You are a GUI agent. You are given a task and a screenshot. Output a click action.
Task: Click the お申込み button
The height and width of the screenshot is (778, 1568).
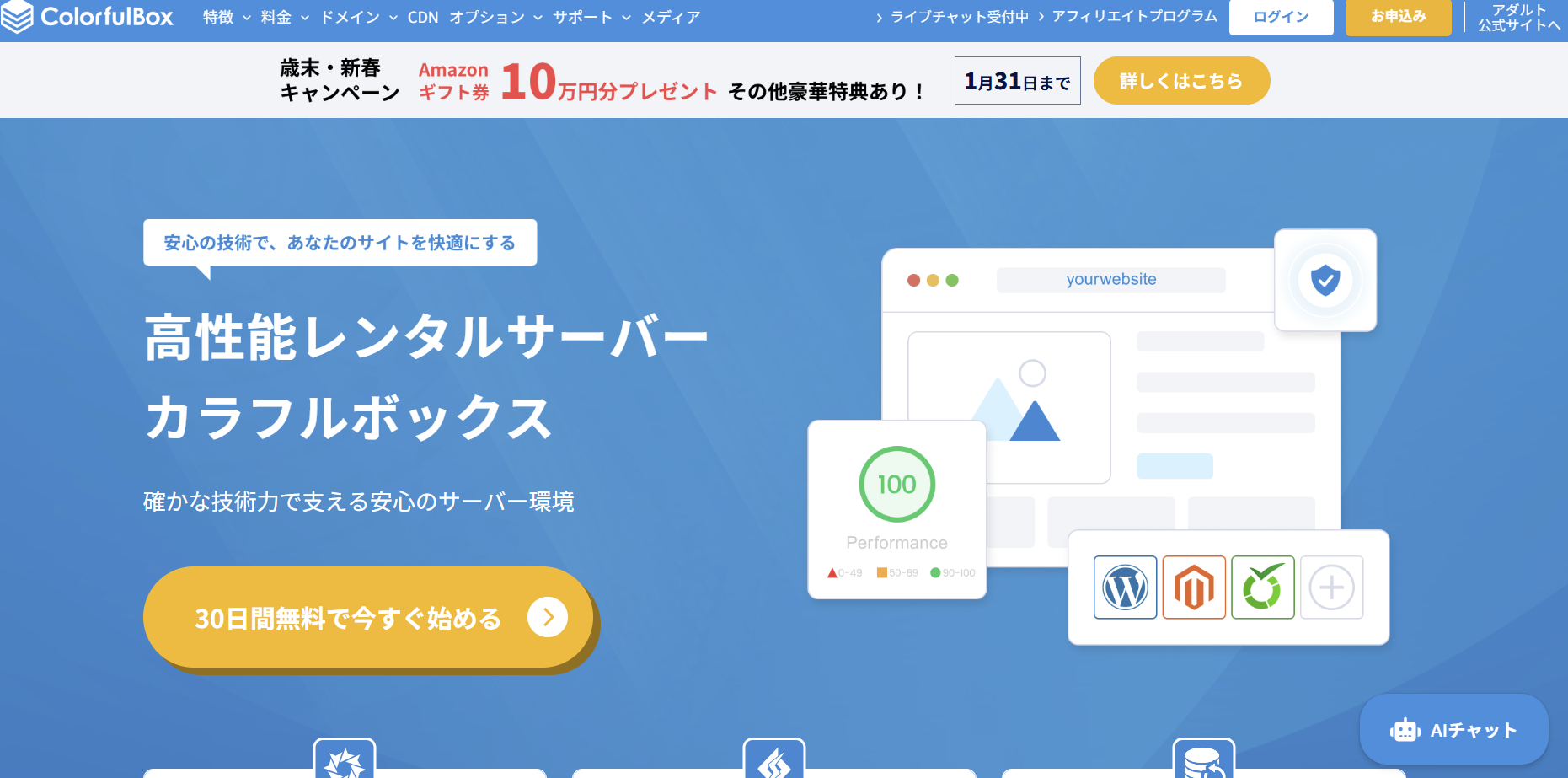pyautogui.click(x=1398, y=17)
